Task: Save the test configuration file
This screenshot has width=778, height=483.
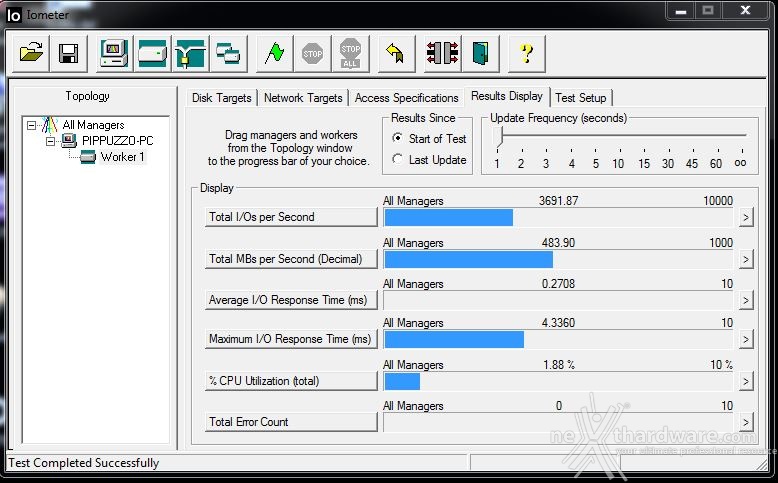Action: pos(68,53)
